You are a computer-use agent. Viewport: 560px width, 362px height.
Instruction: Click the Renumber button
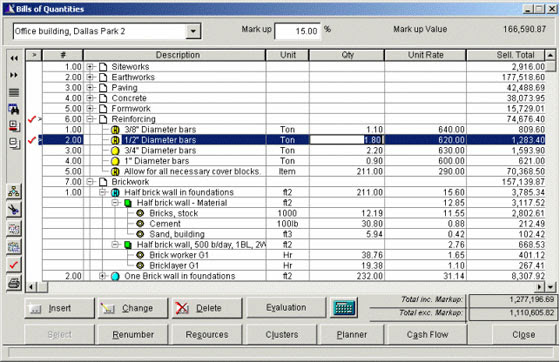pos(133,335)
